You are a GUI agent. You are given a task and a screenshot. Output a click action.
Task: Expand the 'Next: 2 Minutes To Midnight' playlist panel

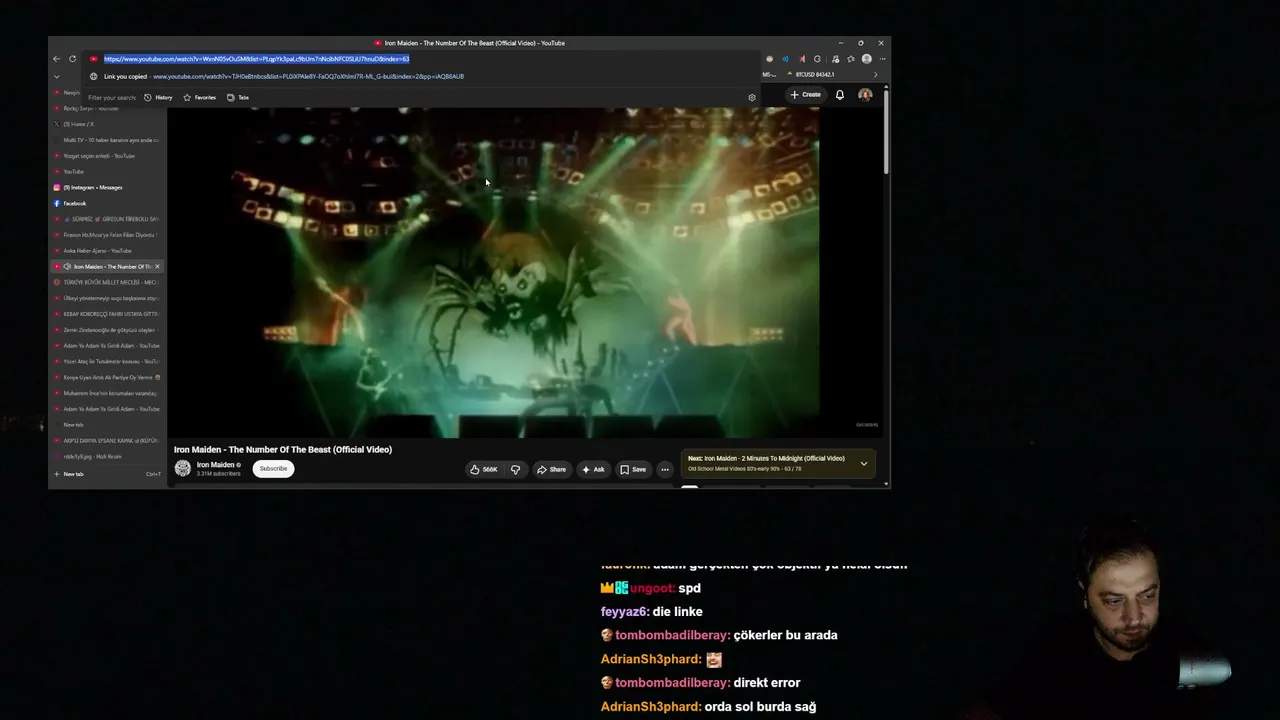(864, 463)
